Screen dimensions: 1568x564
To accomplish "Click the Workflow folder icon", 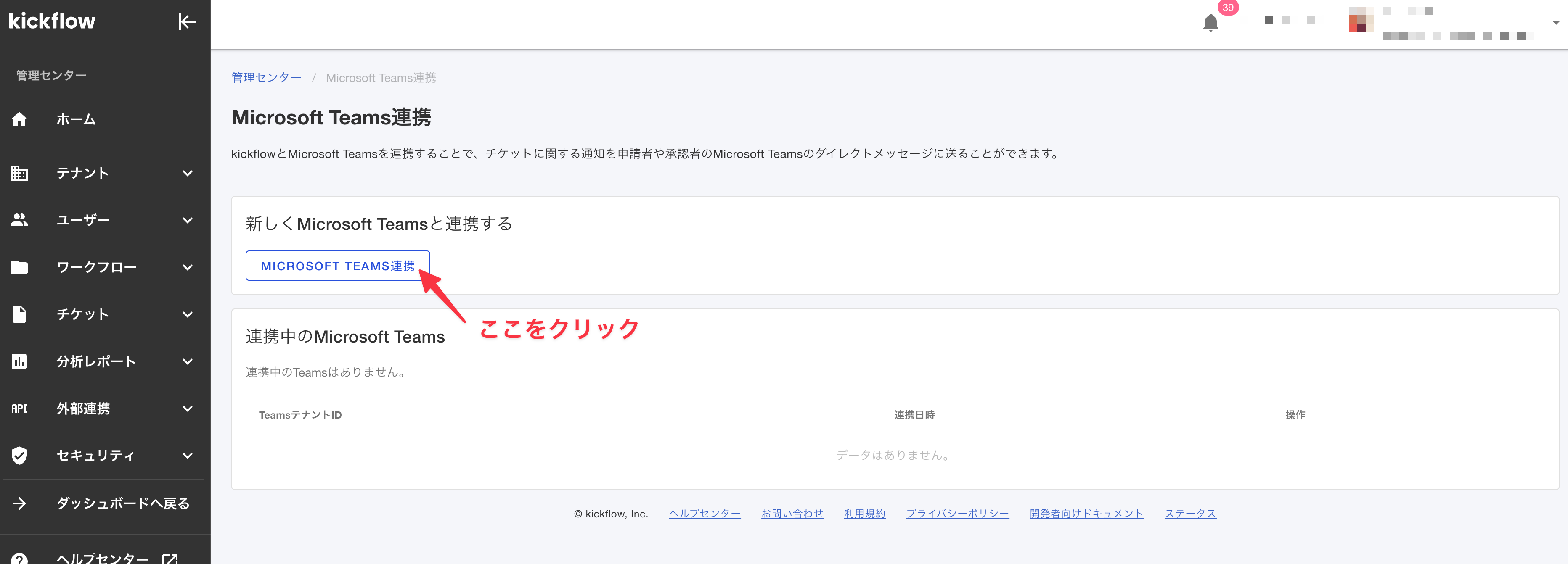I will 19,267.
